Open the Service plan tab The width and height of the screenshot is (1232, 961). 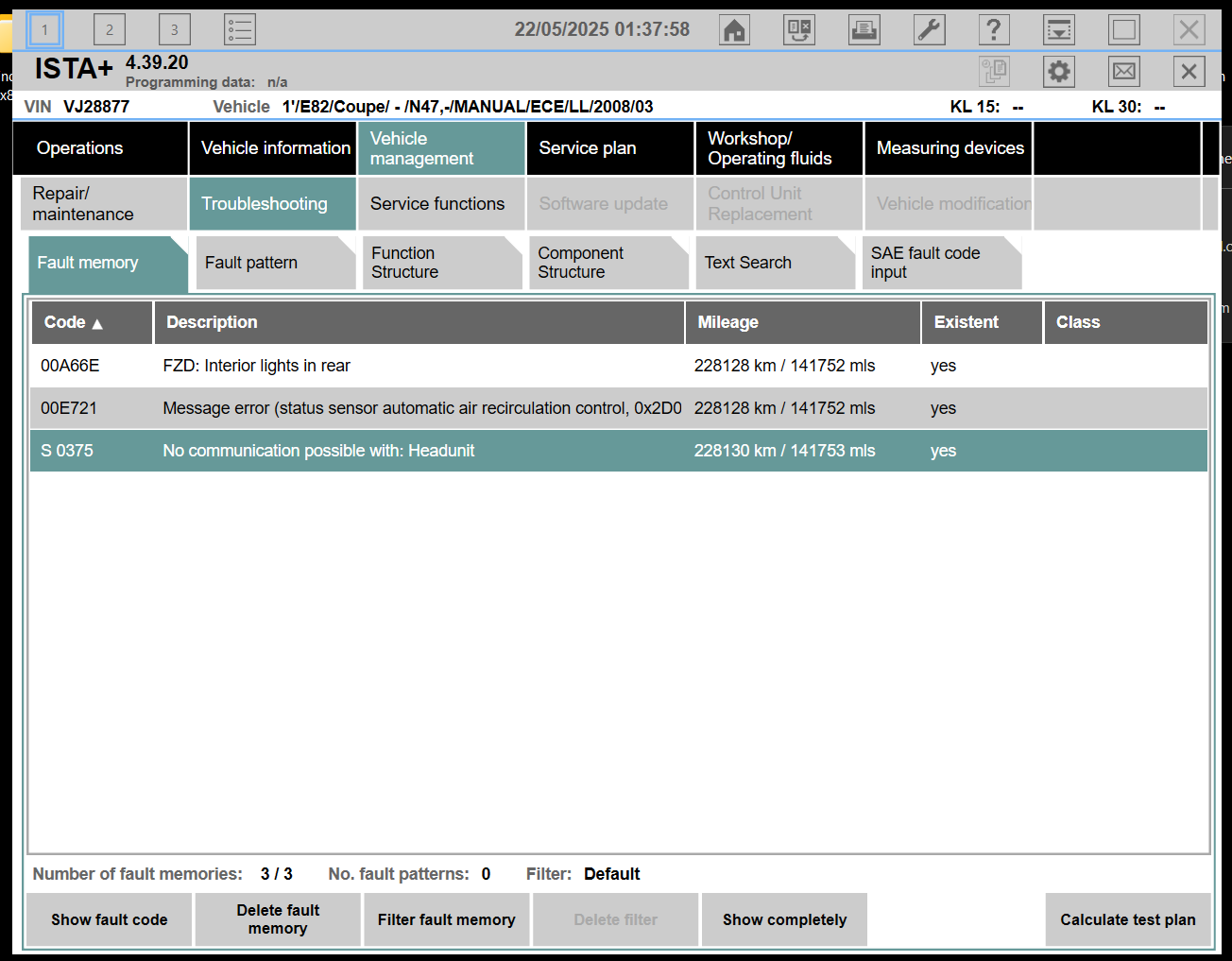(x=610, y=148)
